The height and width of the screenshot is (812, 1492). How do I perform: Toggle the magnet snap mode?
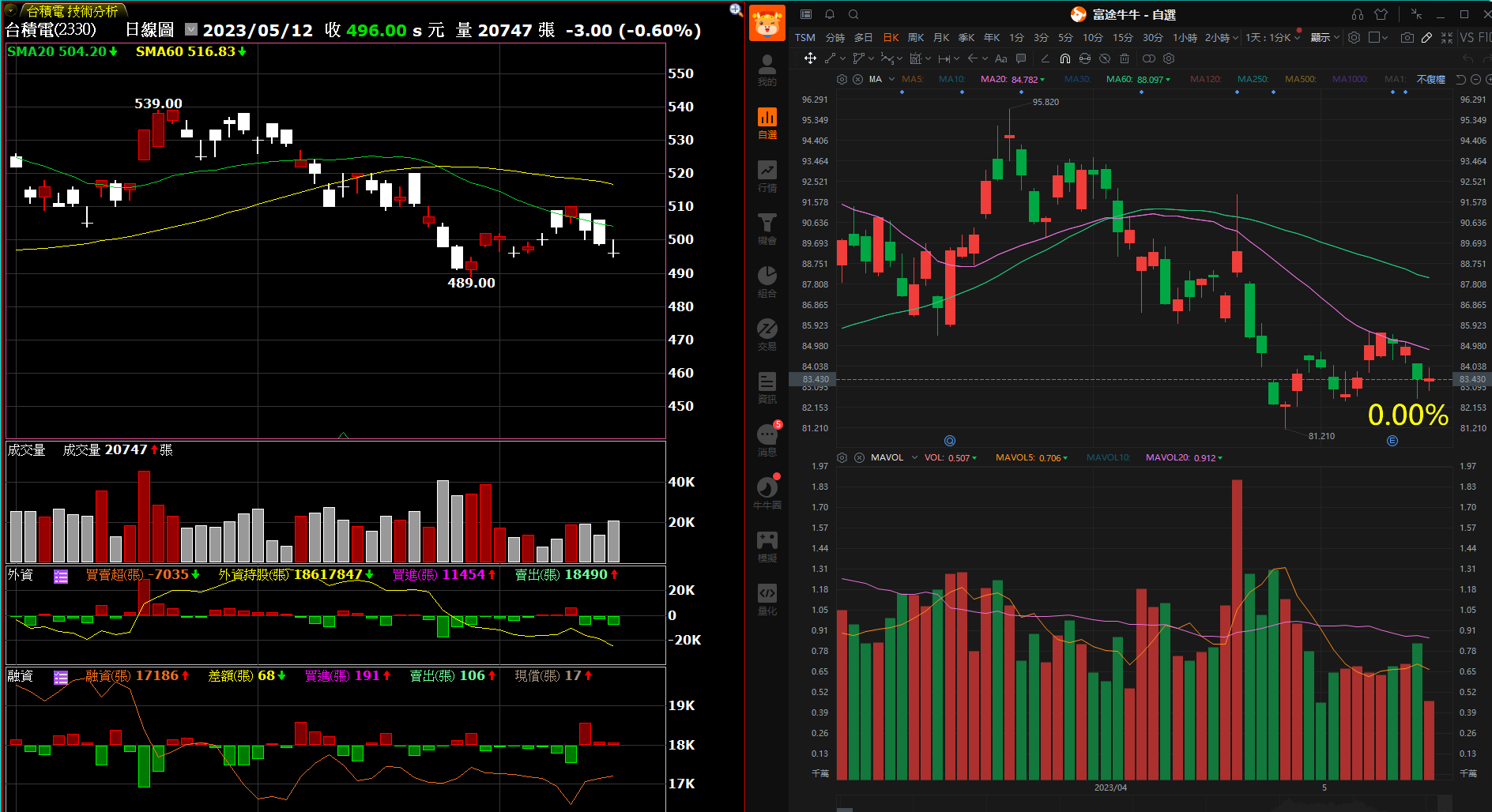tap(1065, 58)
